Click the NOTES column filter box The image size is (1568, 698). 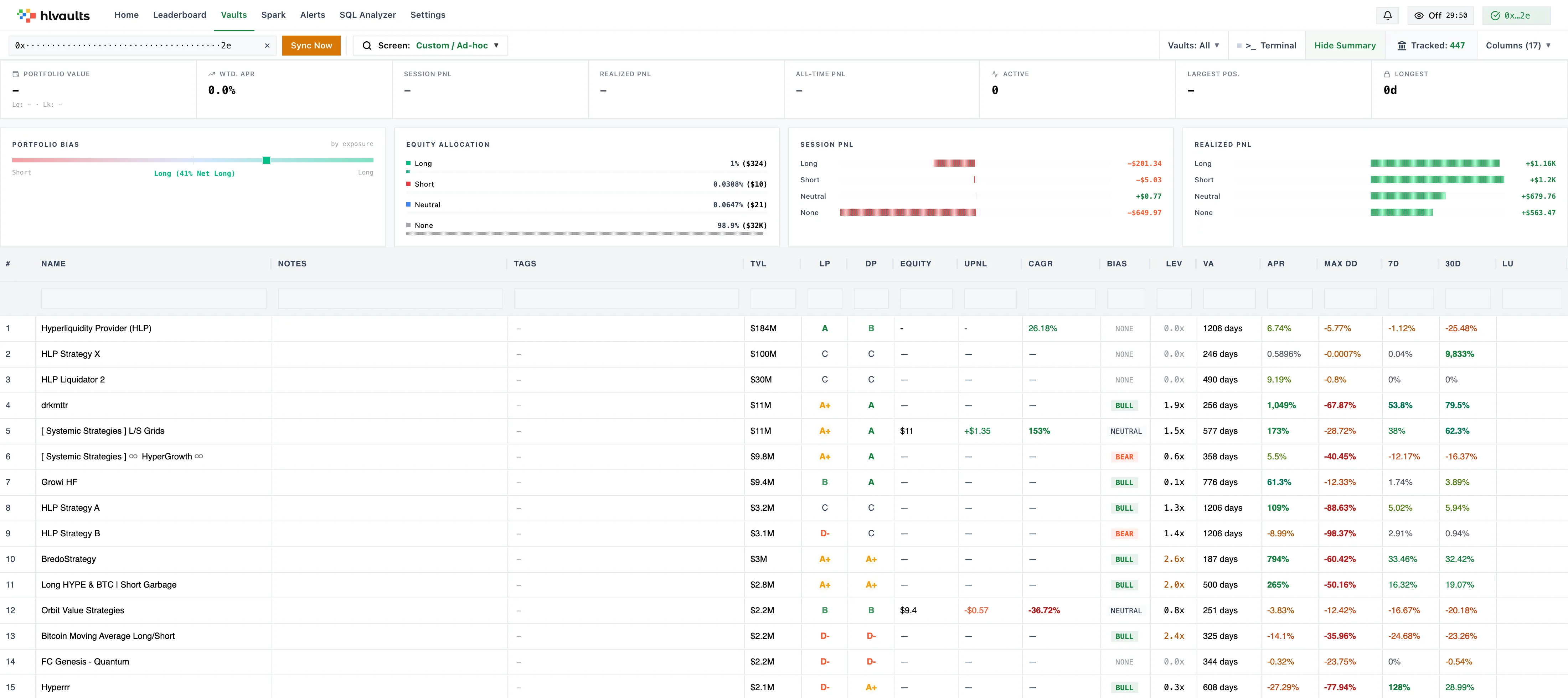coord(390,299)
